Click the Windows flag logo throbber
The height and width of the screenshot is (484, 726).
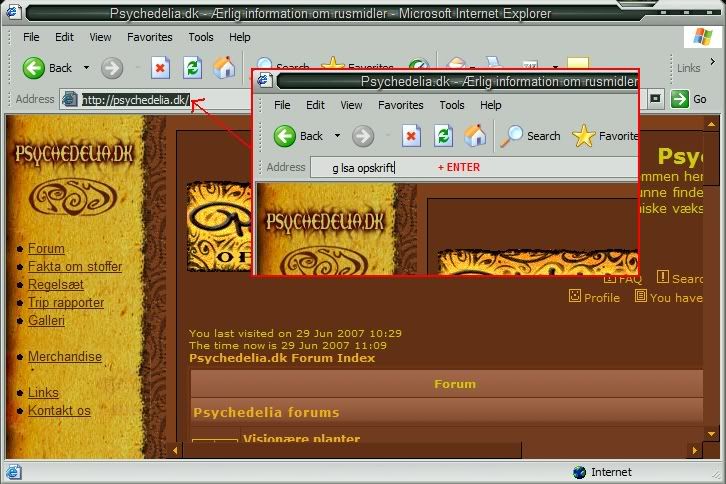click(703, 37)
